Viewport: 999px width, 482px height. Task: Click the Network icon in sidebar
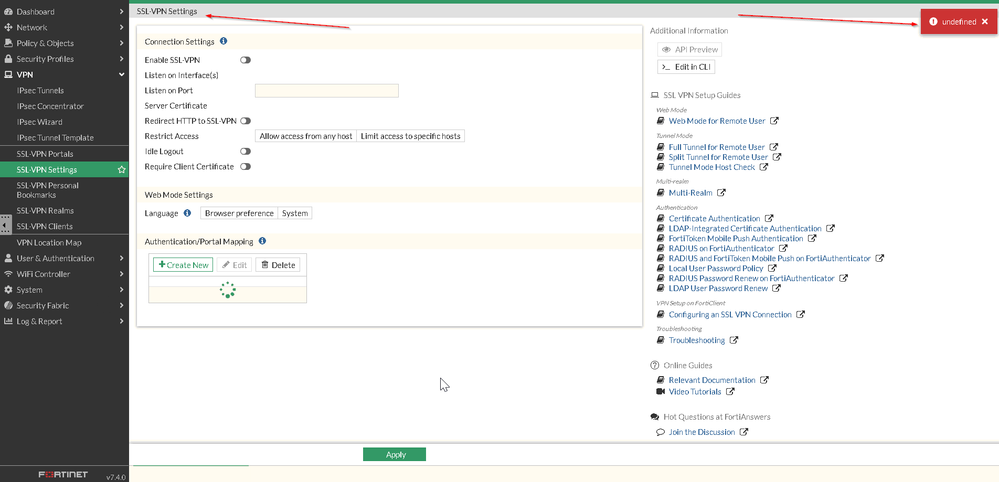[8, 27]
